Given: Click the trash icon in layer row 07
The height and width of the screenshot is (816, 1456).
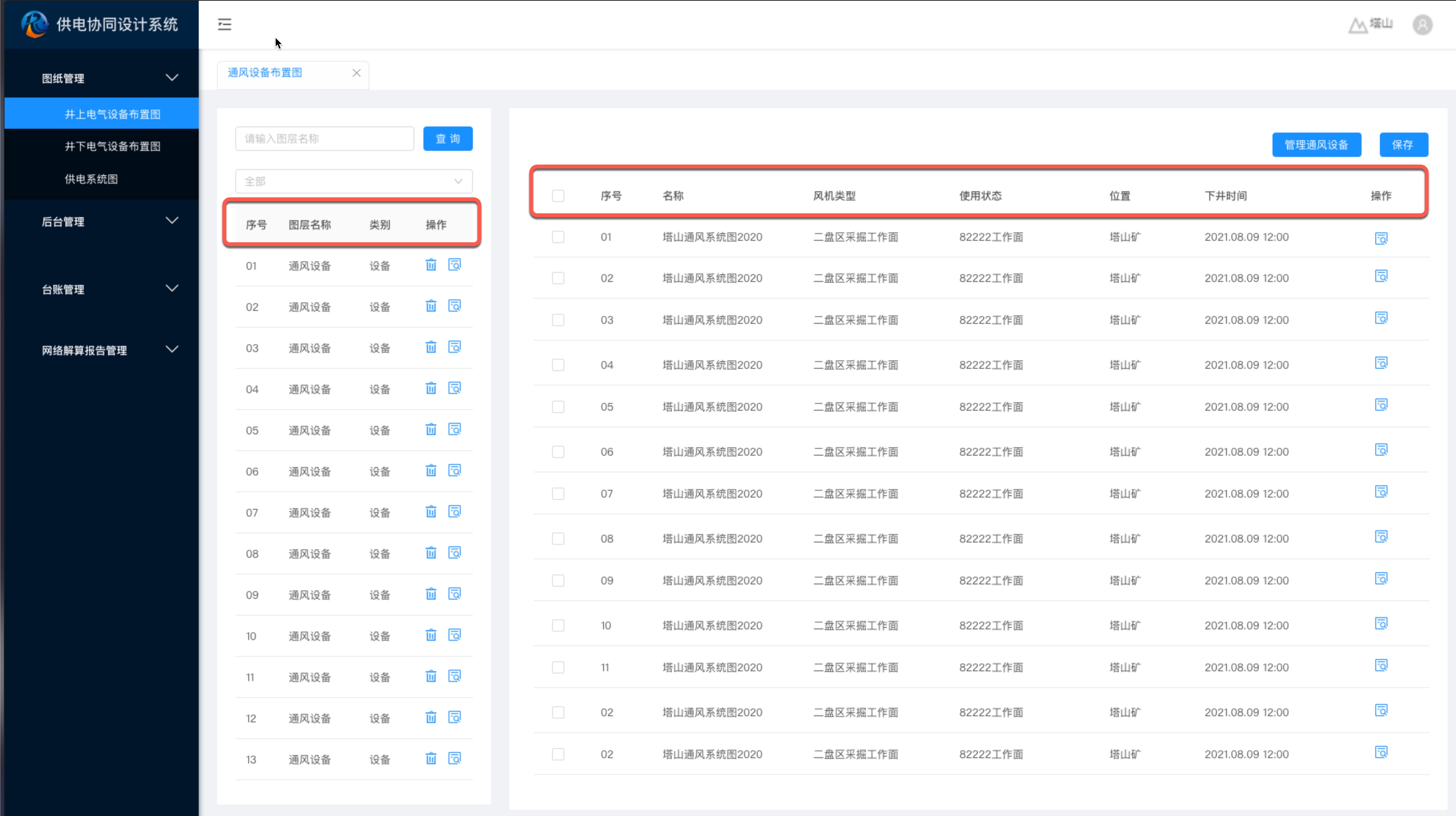Looking at the screenshot, I should pyautogui.click(x=431, y=512).
